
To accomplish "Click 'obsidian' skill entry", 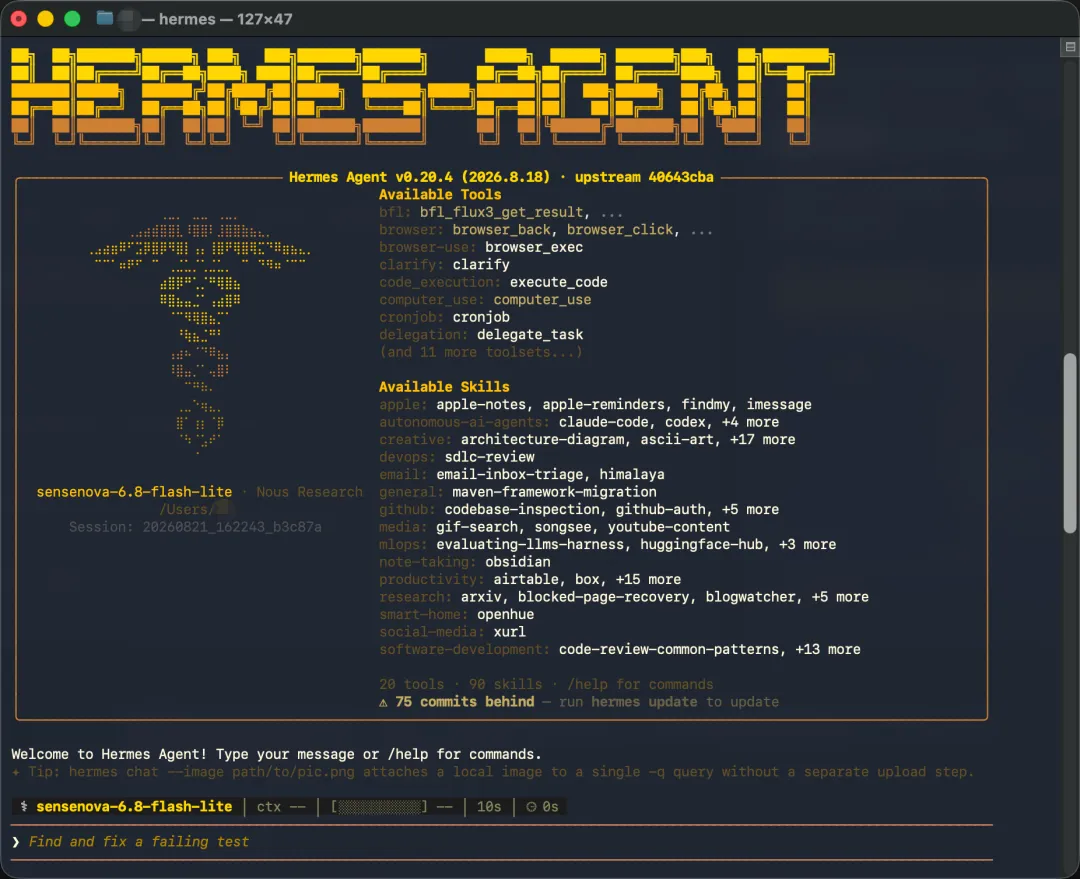I will click(517, 562).
